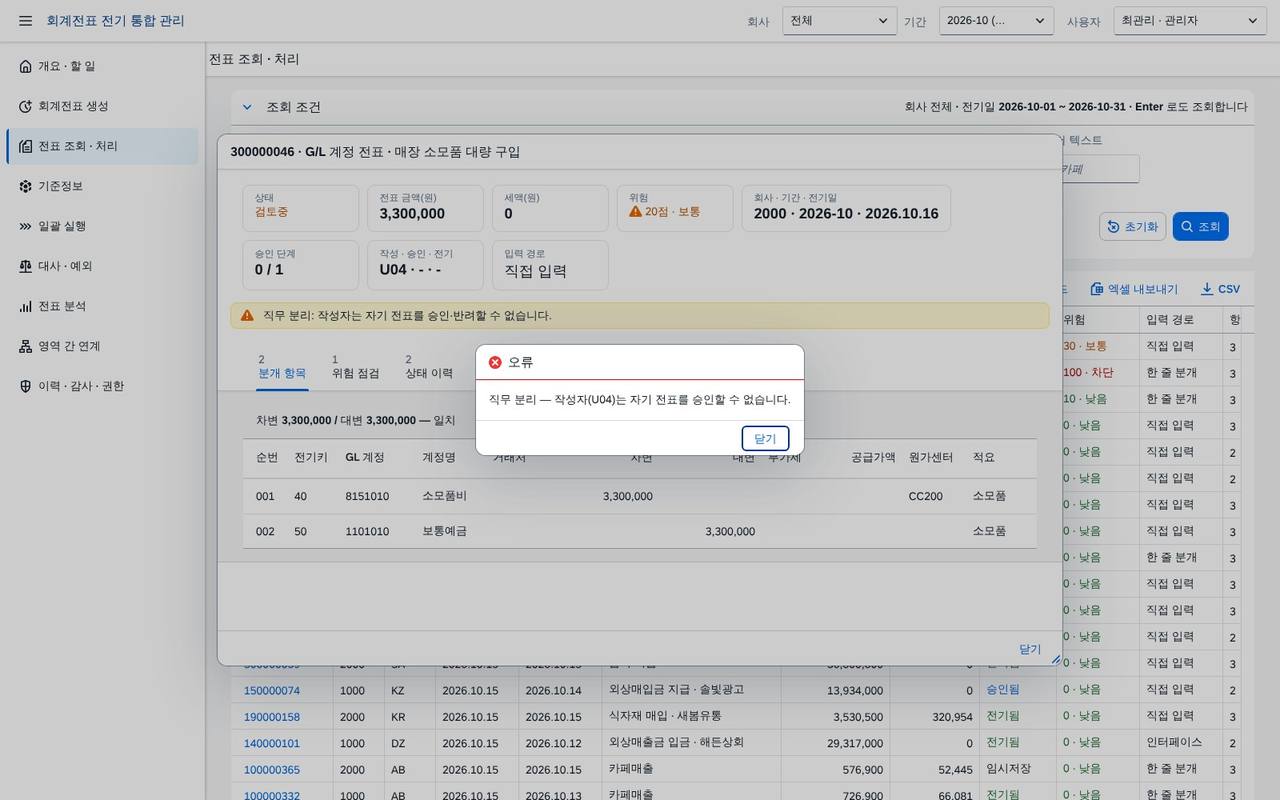Click the dialog resize handle at corner

1055,659
